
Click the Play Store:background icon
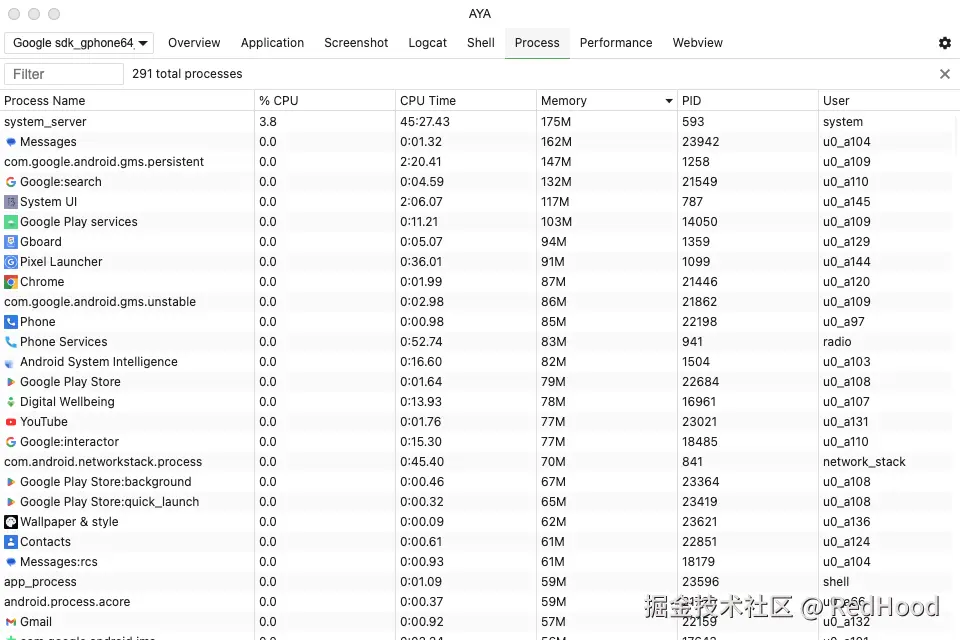pyautogui.click(x=10, y=482)
